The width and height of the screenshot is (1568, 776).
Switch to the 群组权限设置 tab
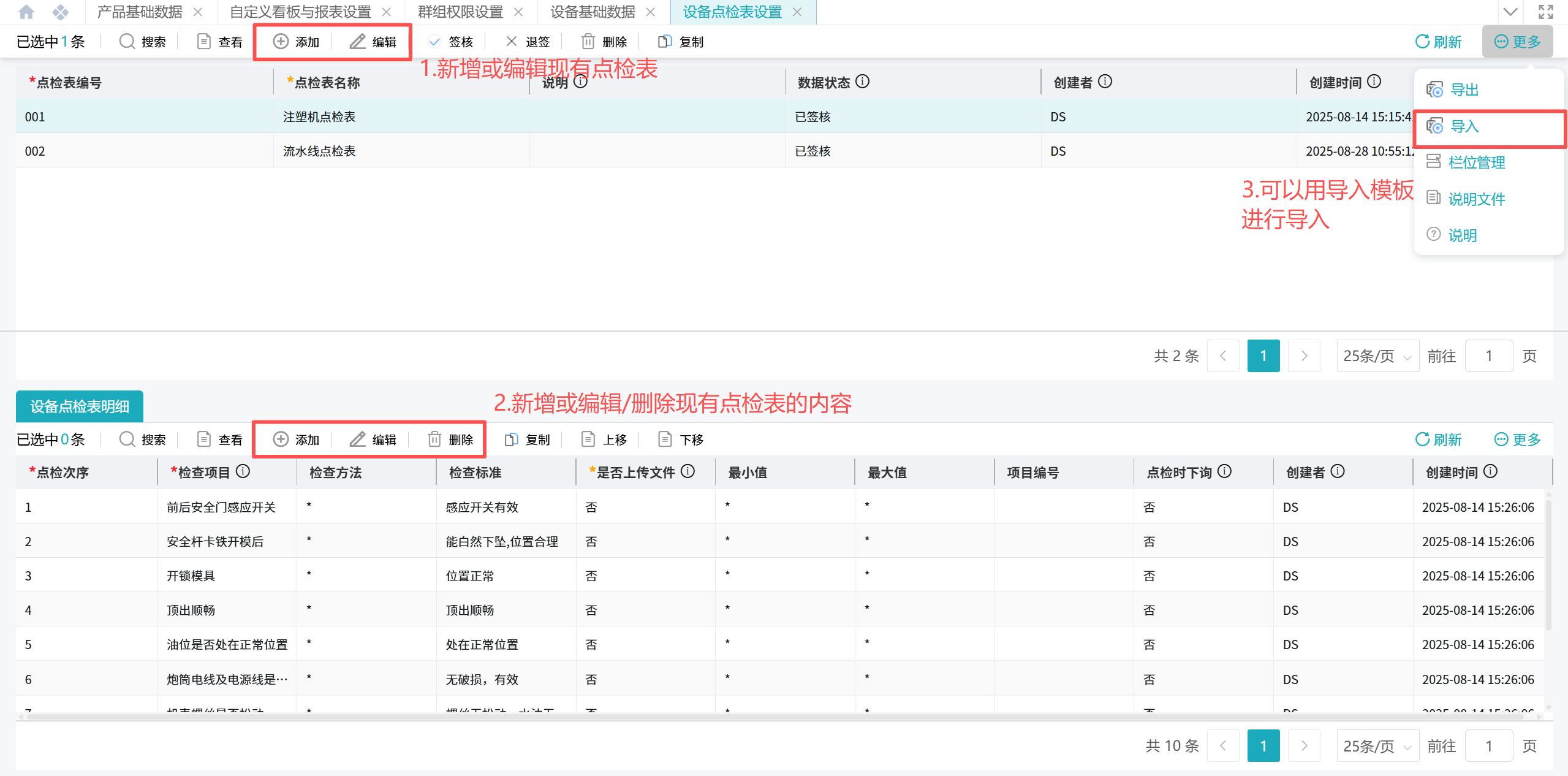coord(460,12)
